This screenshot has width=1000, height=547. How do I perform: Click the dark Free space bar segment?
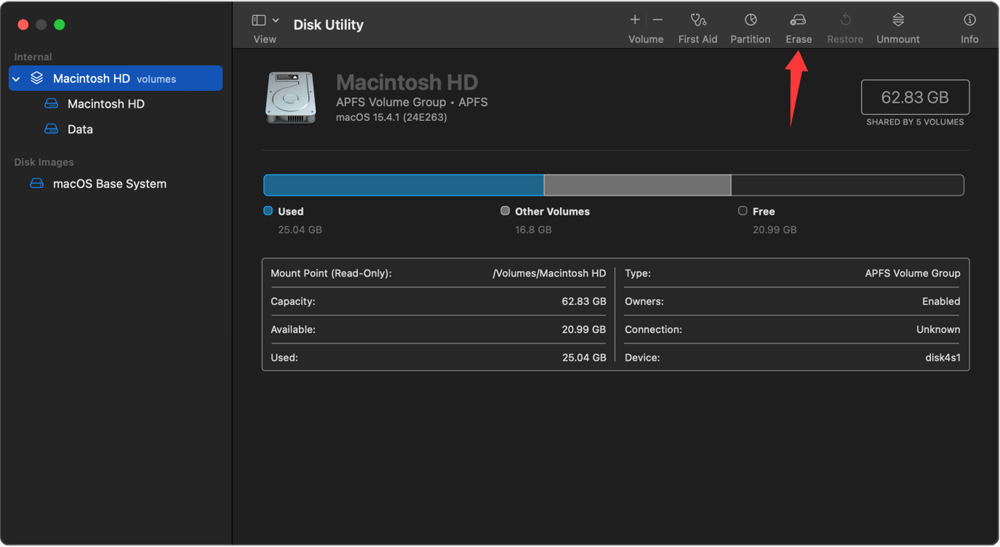point(848,185)
